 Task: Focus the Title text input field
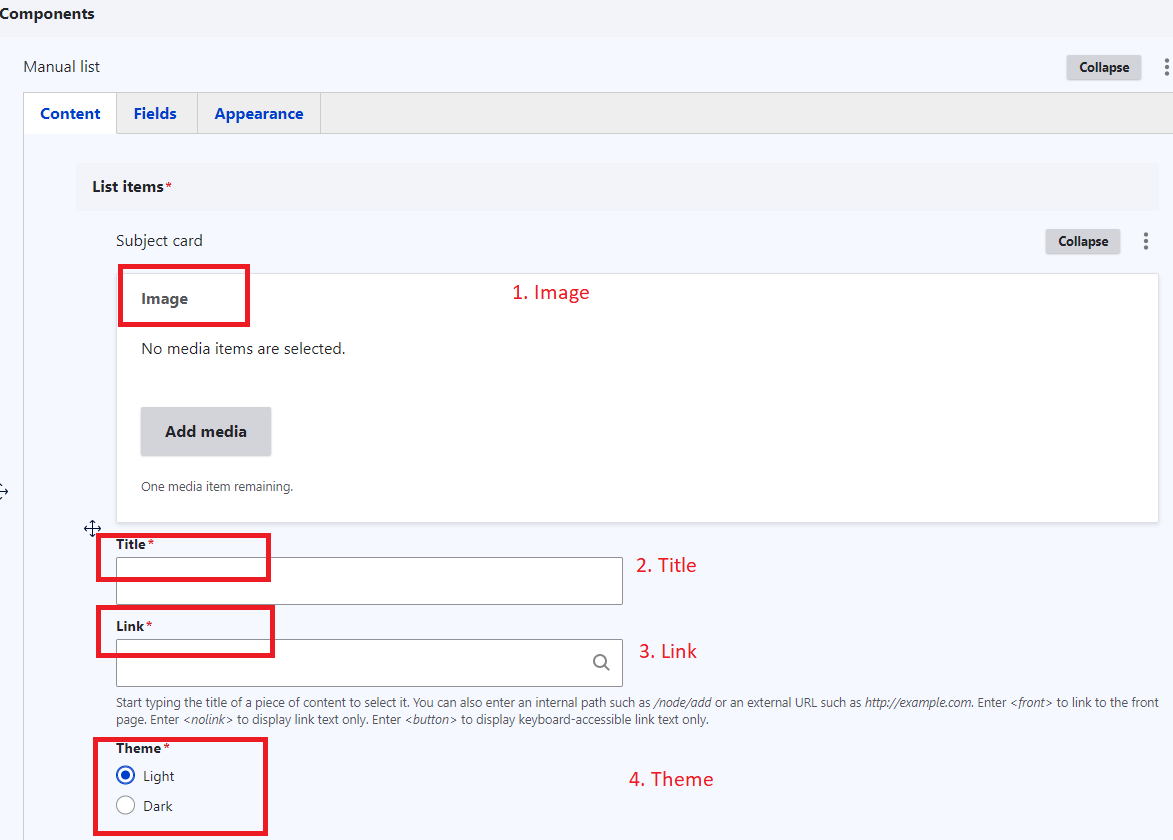369,581
